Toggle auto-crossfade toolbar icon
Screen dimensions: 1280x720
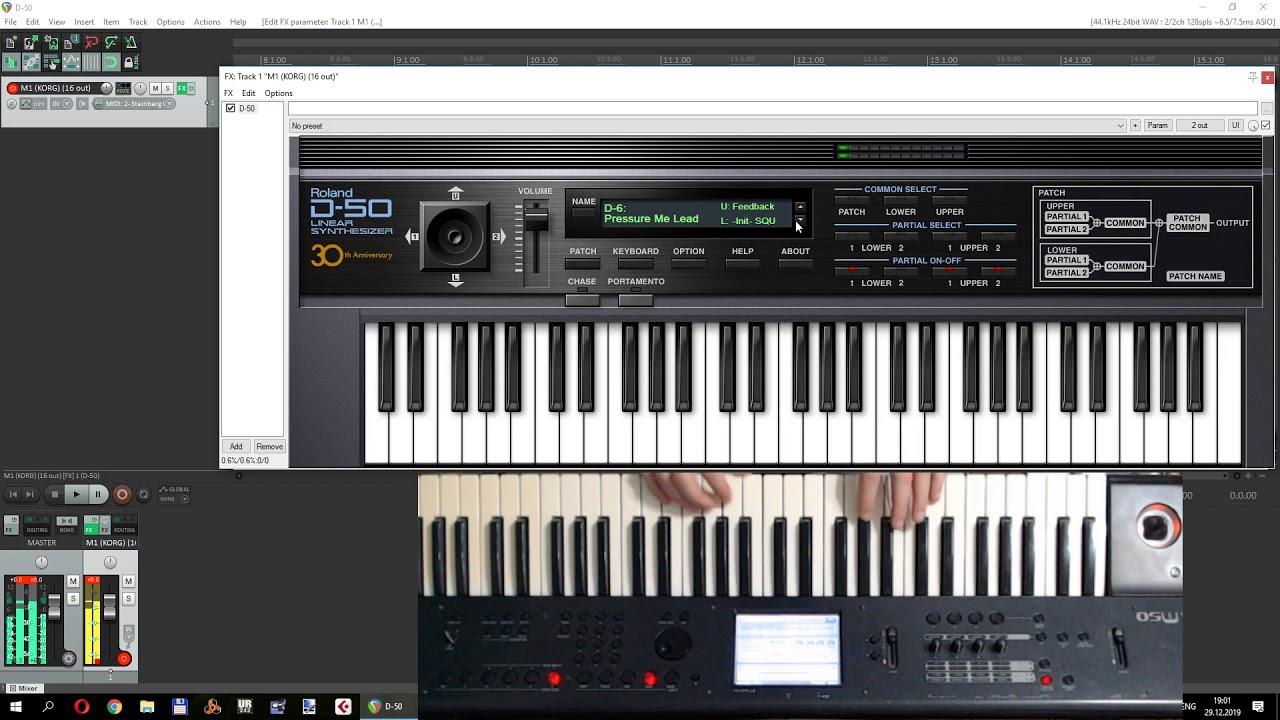click(11, 62)
